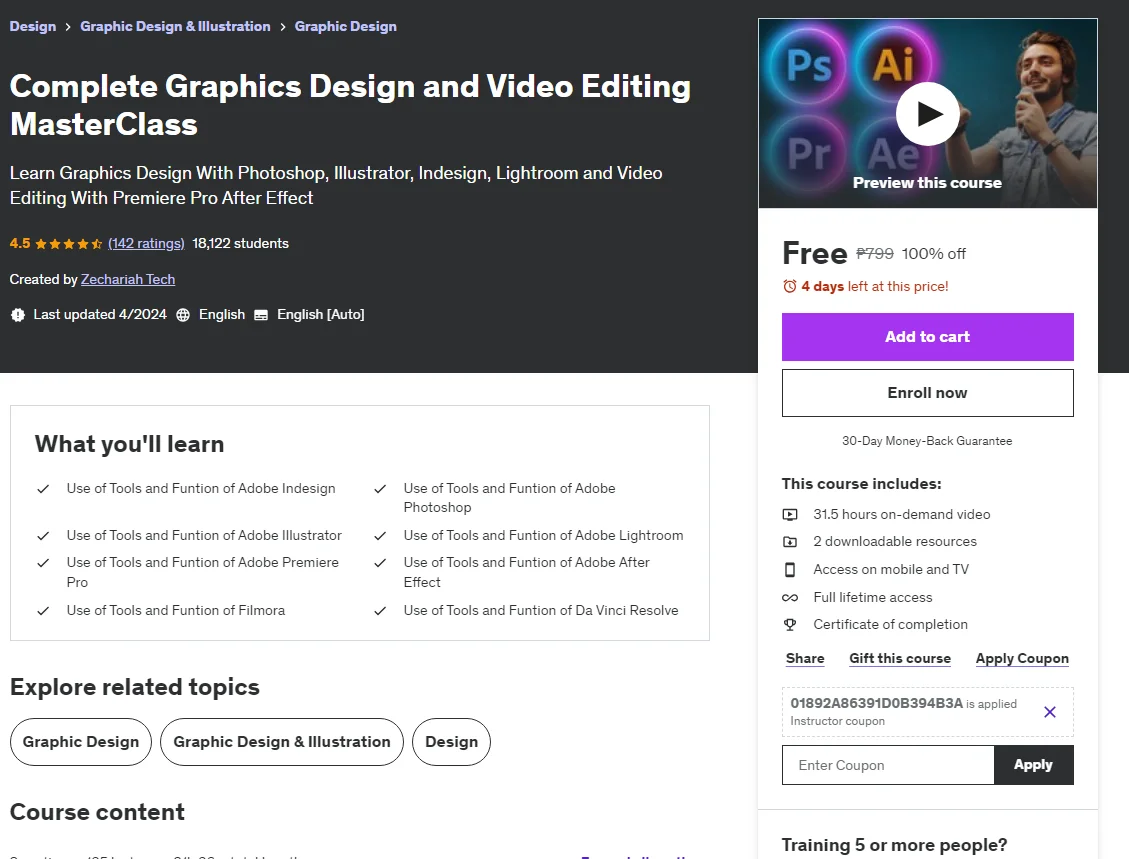Click the Apply coupon button
The height and width of the screenshot is (859, 1129).
1033,765
